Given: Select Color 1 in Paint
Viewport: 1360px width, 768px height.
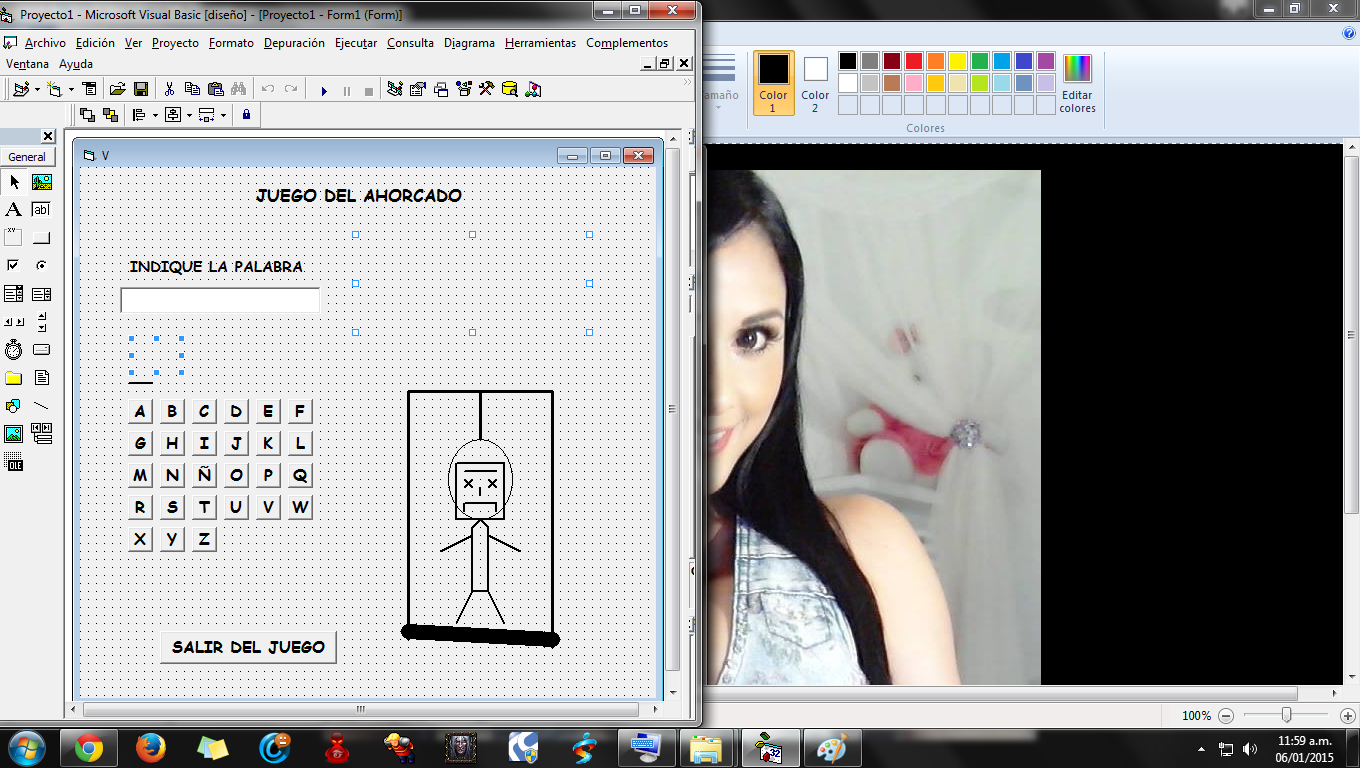Looking at the screenshot, I should point(773,81).
